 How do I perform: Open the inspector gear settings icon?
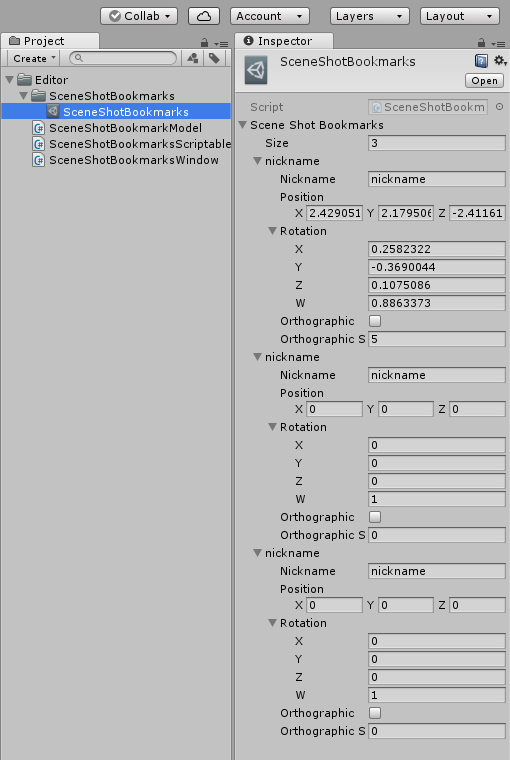click(500, 61)
